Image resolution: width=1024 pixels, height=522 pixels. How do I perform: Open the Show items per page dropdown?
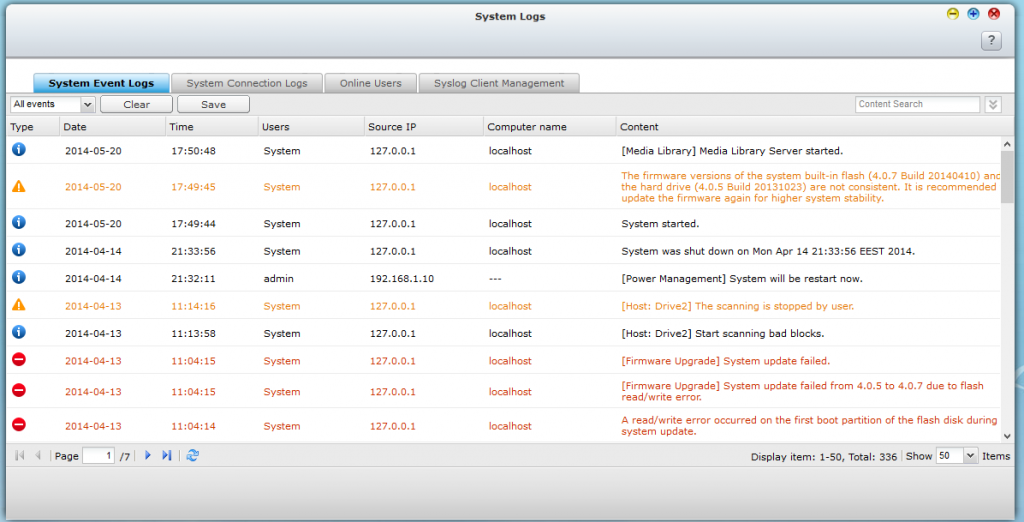pos(955,455)
